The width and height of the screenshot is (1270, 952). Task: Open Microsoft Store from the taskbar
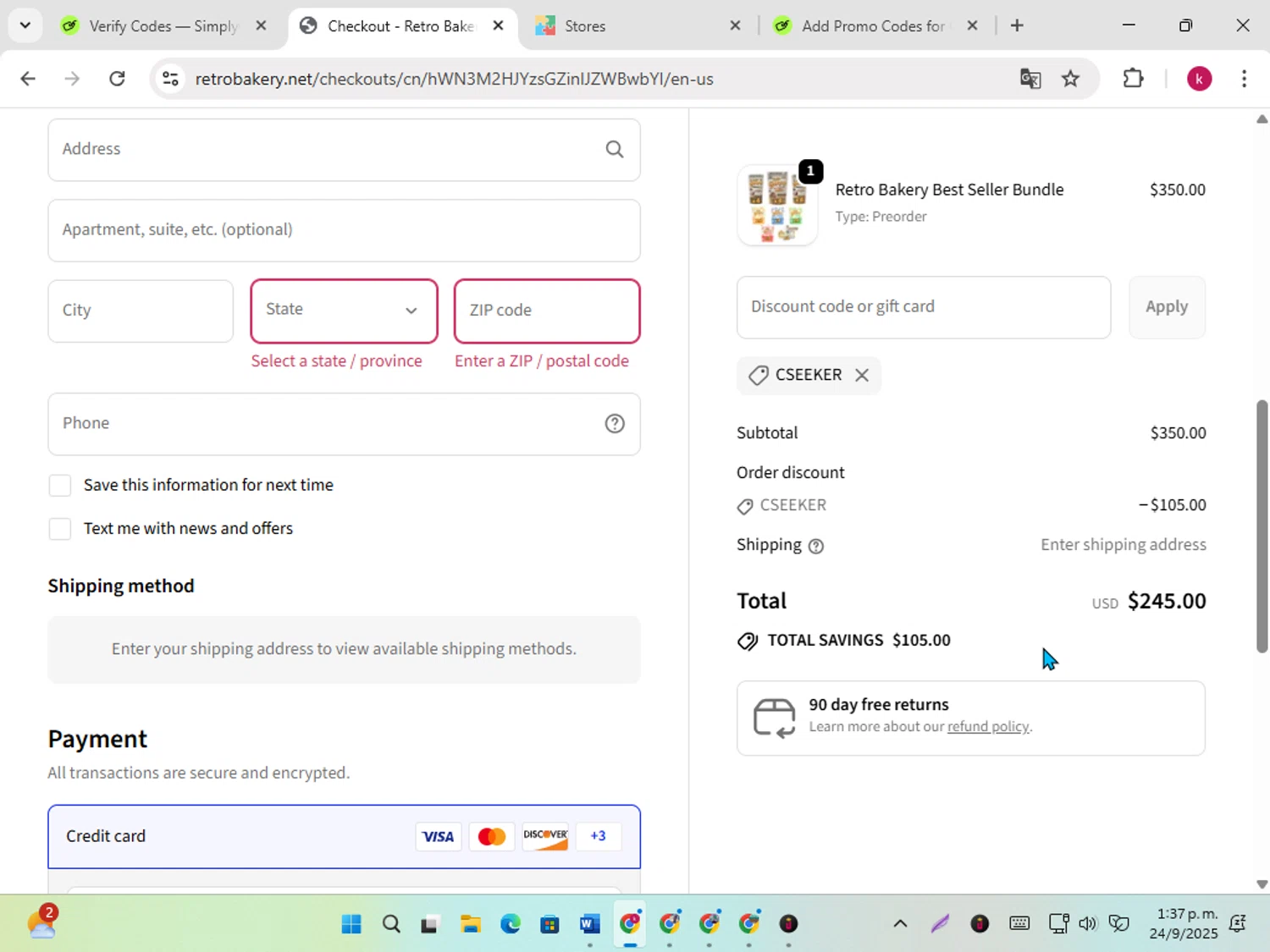point(550,924)
